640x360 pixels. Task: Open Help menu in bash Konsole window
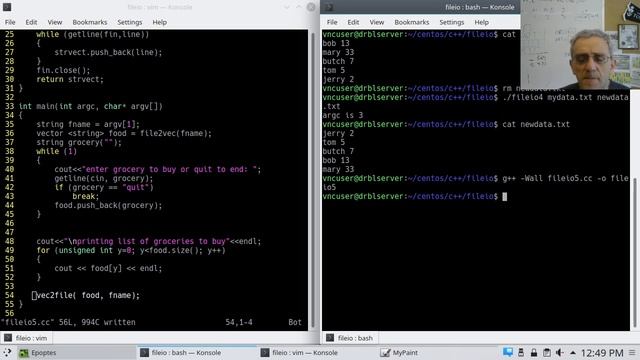pyautogui.click(x=482, y=22)
